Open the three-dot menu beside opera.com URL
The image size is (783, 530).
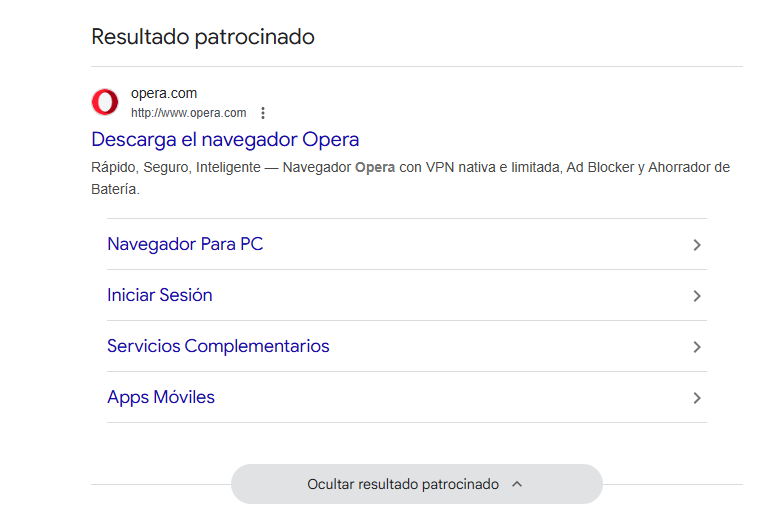pyautogui.click(x=263, y=113)
